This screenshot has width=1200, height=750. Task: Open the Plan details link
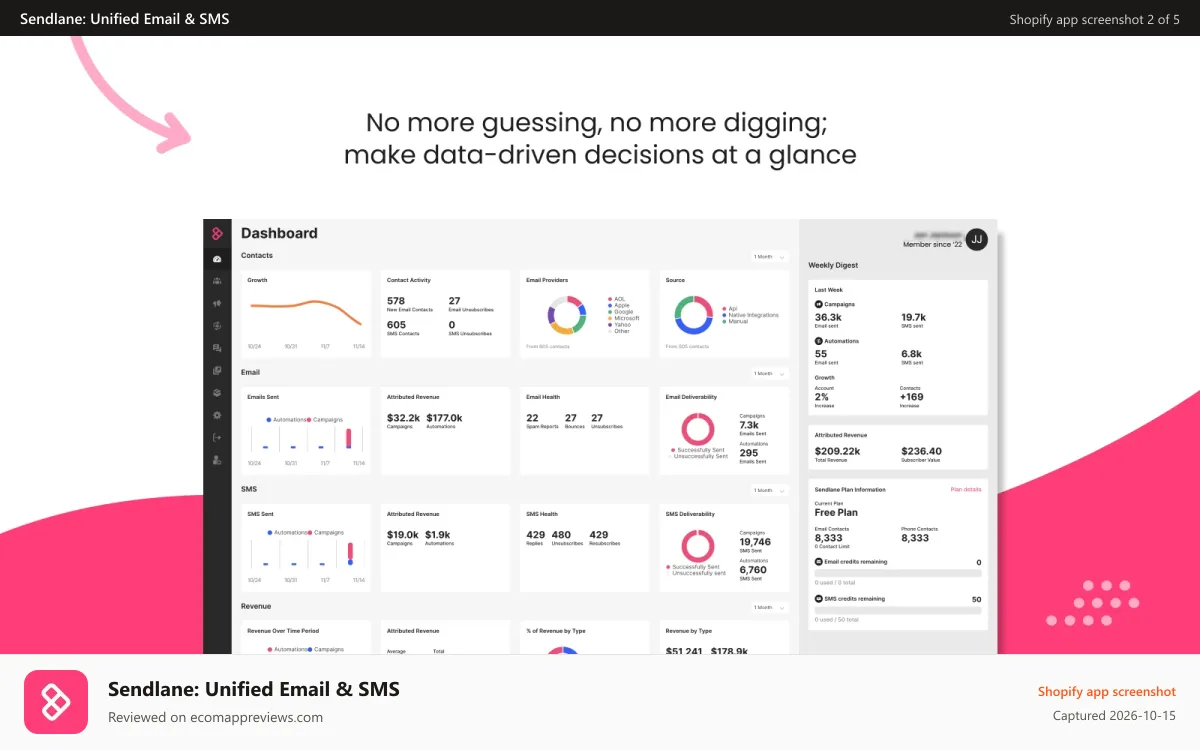(x=966, y=490)
